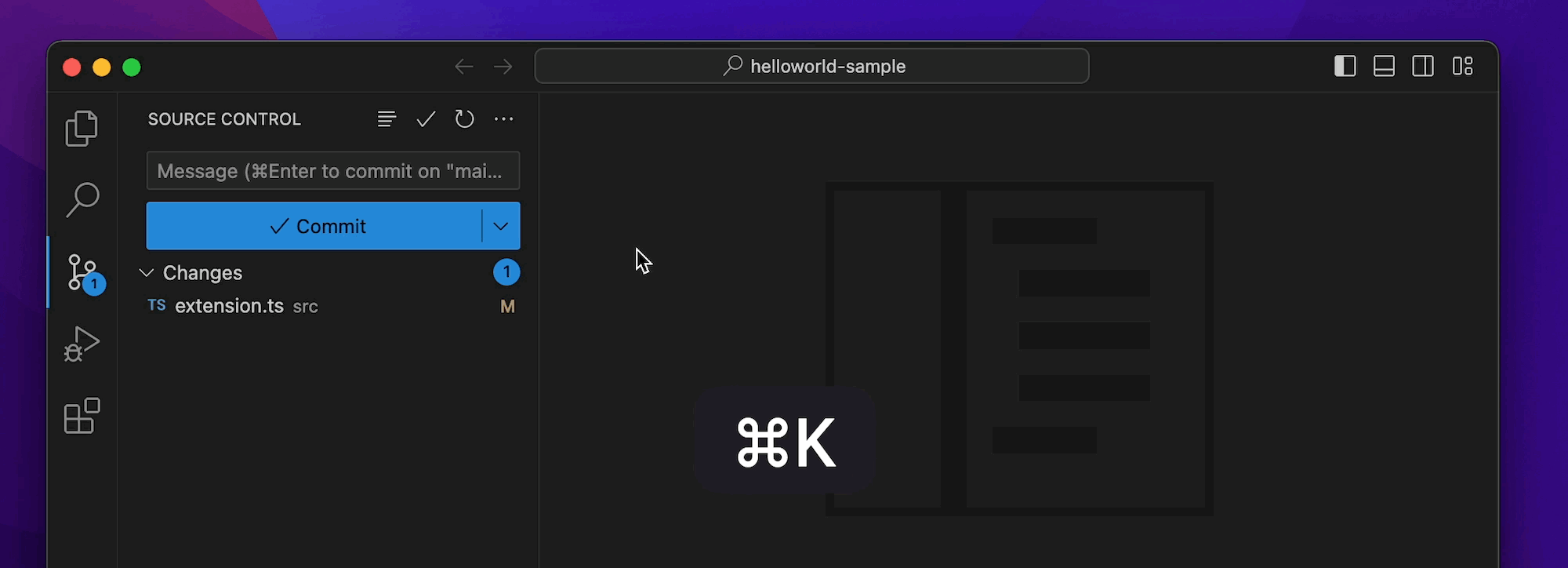Click the yellow minimize window button
Screen dimensions: 1568x568
[x=102, y=67]
